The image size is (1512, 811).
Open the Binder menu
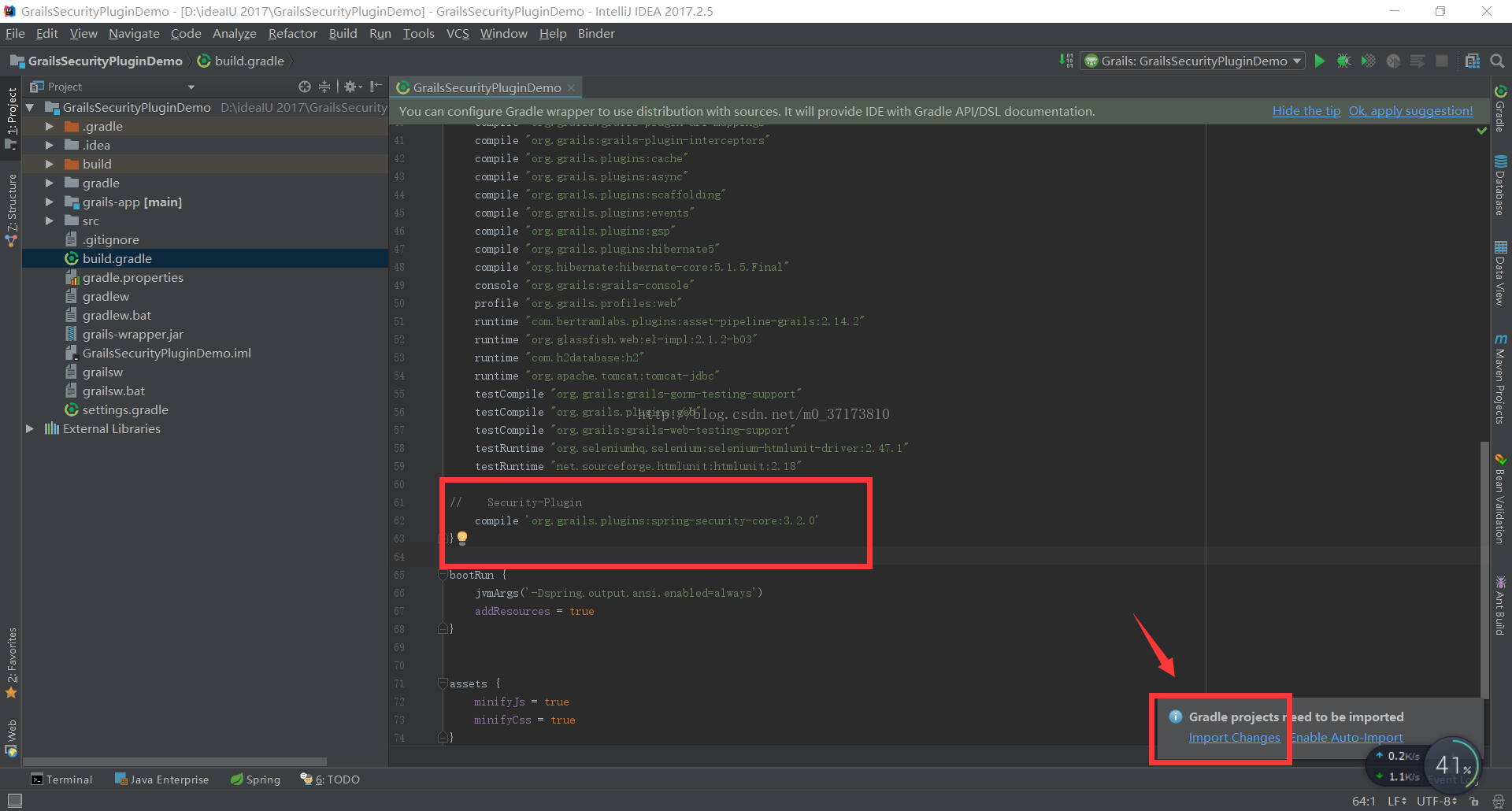point(596,33)
